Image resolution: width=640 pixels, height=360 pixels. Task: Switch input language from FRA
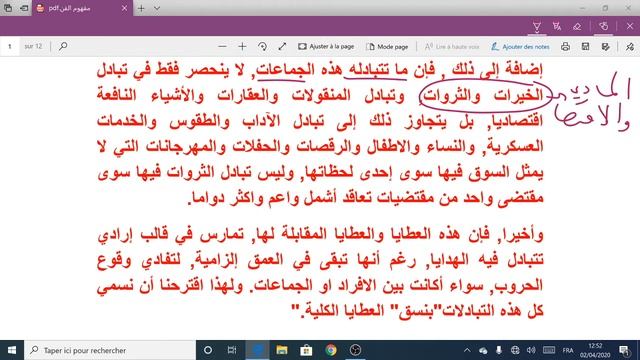coord(568,350)
